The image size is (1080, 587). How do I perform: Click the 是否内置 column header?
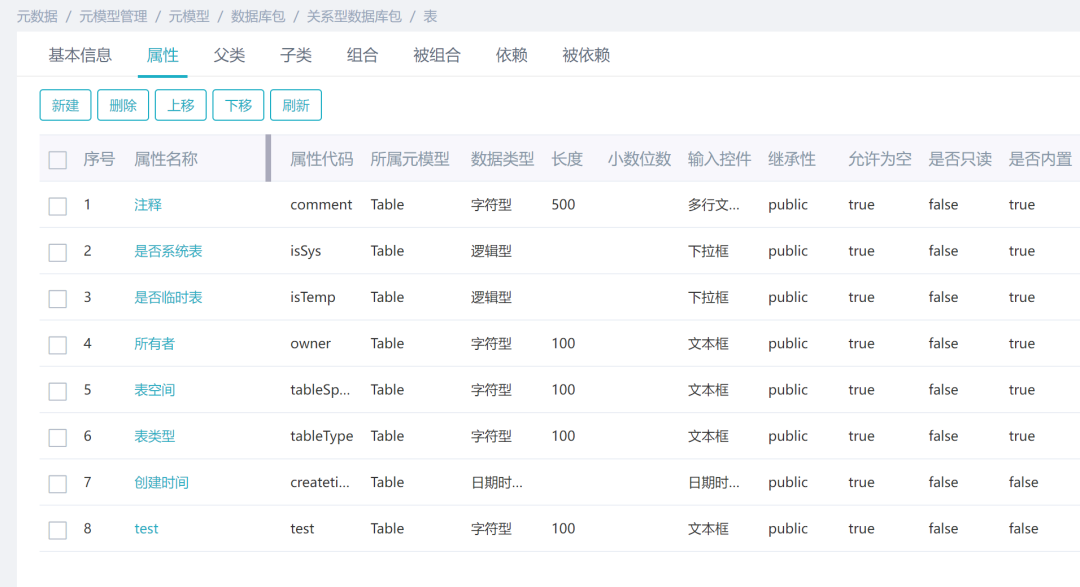(1040, 159)
